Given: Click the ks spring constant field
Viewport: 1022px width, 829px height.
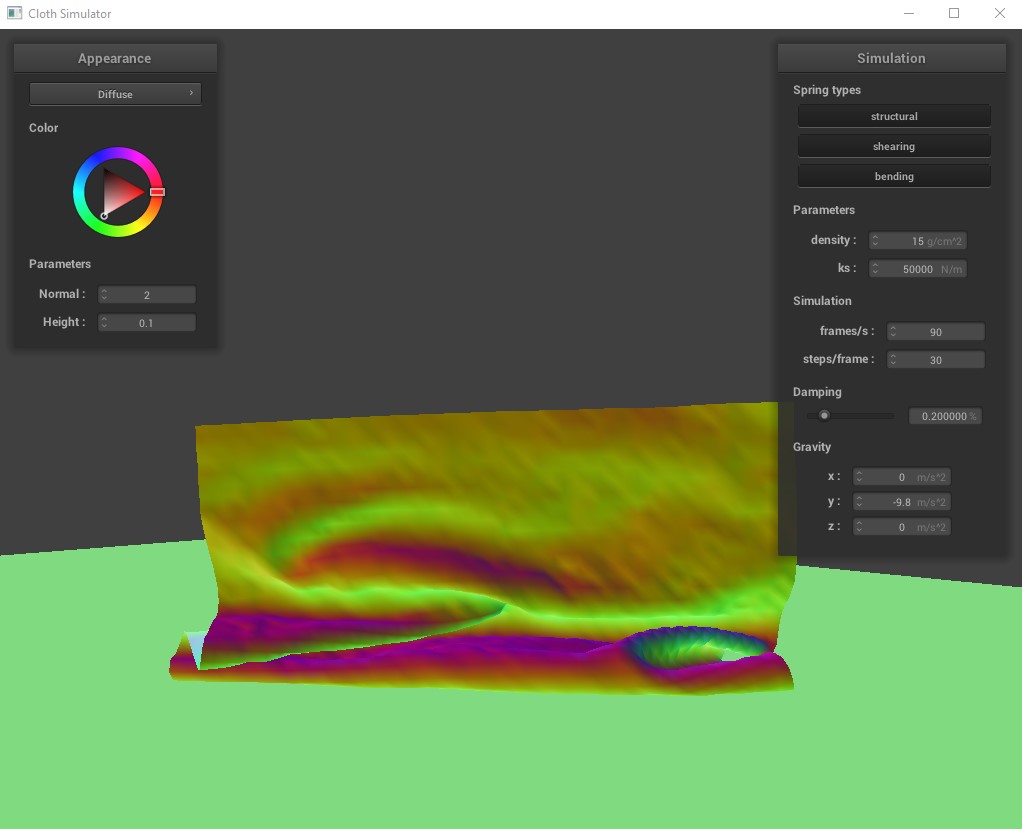Looking at the screenshot, I should 918,269.
